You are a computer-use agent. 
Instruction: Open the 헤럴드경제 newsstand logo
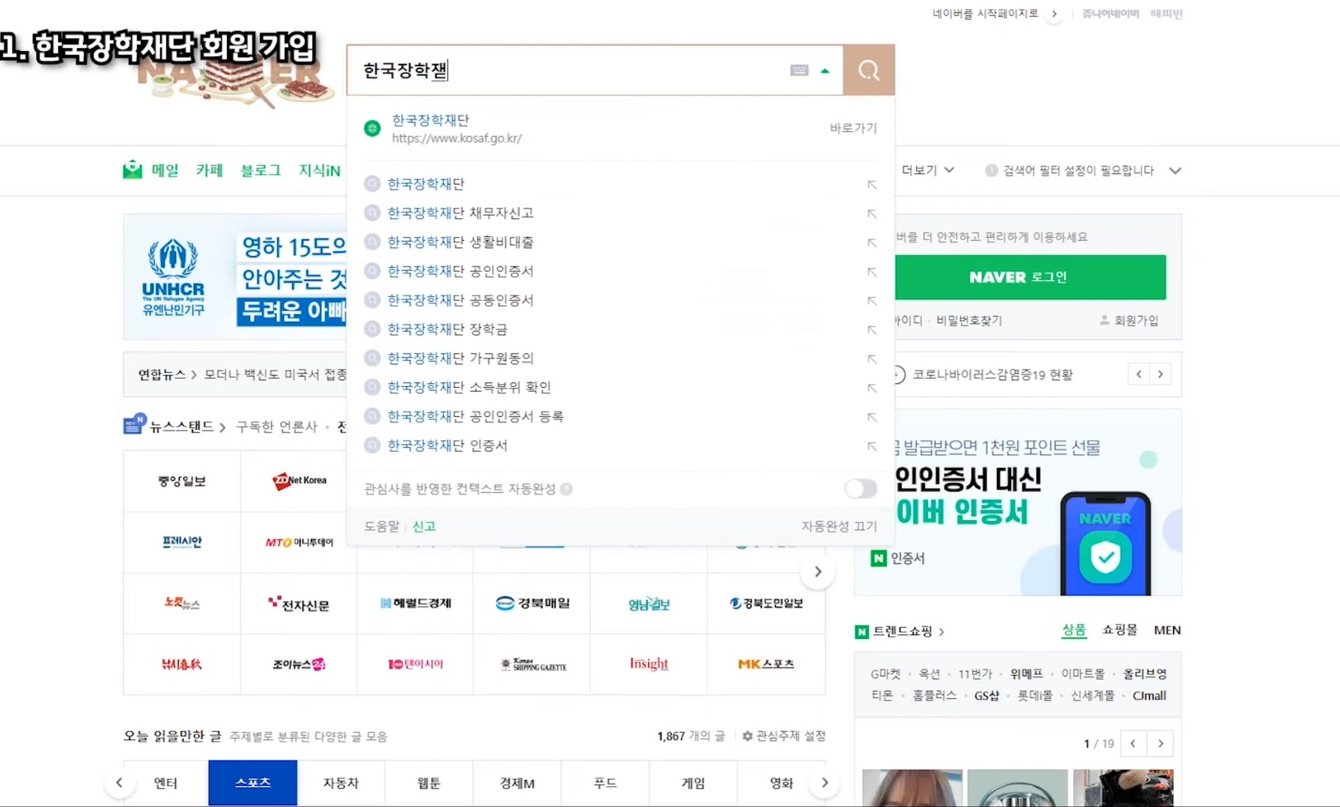pos(415,603)
